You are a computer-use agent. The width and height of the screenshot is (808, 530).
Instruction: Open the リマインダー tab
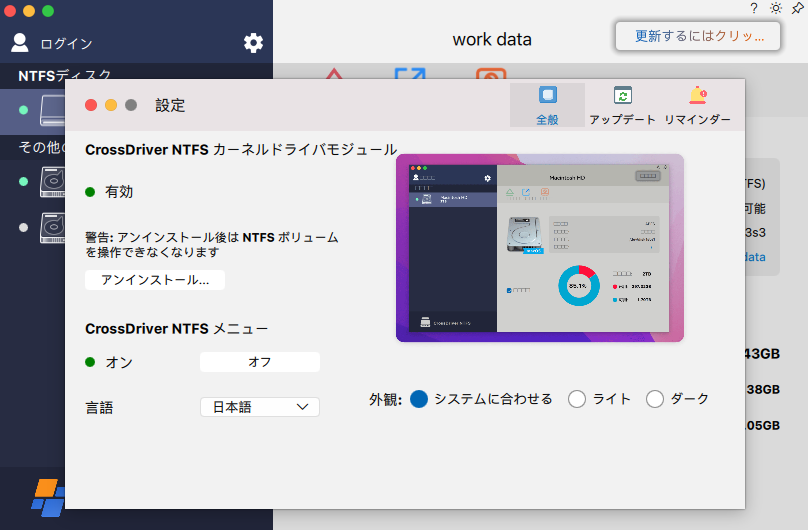click(x=697, y=105)
